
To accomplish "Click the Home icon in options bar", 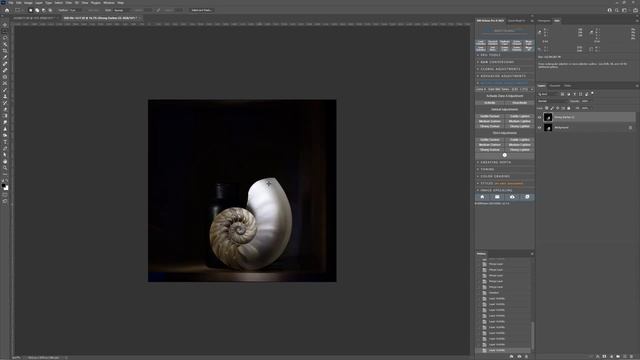I will pos(7,10).
